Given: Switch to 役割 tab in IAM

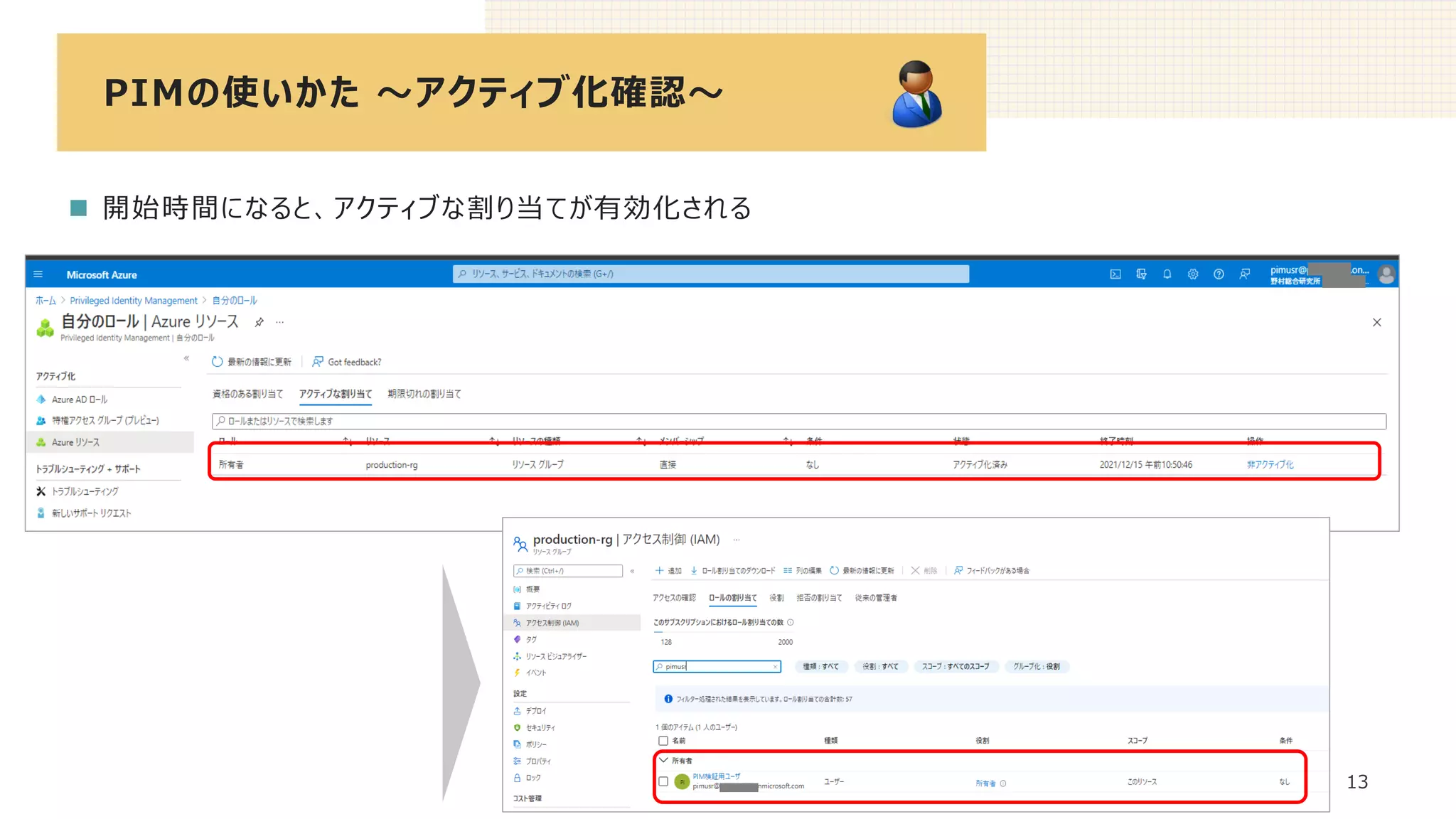Looking at the screenshot, I should (777, 598).
